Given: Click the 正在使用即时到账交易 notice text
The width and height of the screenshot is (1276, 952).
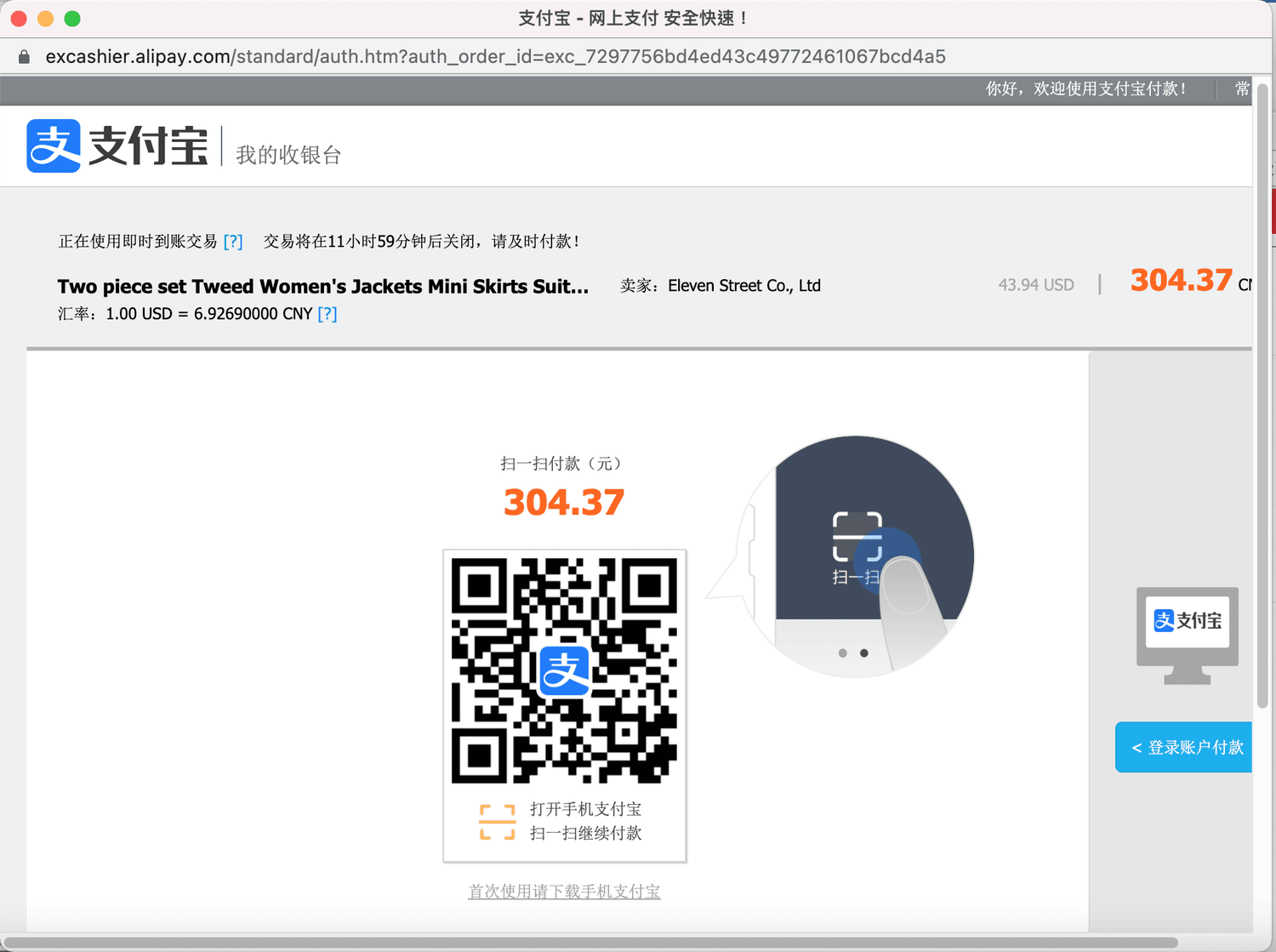Looking at the screenshot, I should [x=138, y=242].
